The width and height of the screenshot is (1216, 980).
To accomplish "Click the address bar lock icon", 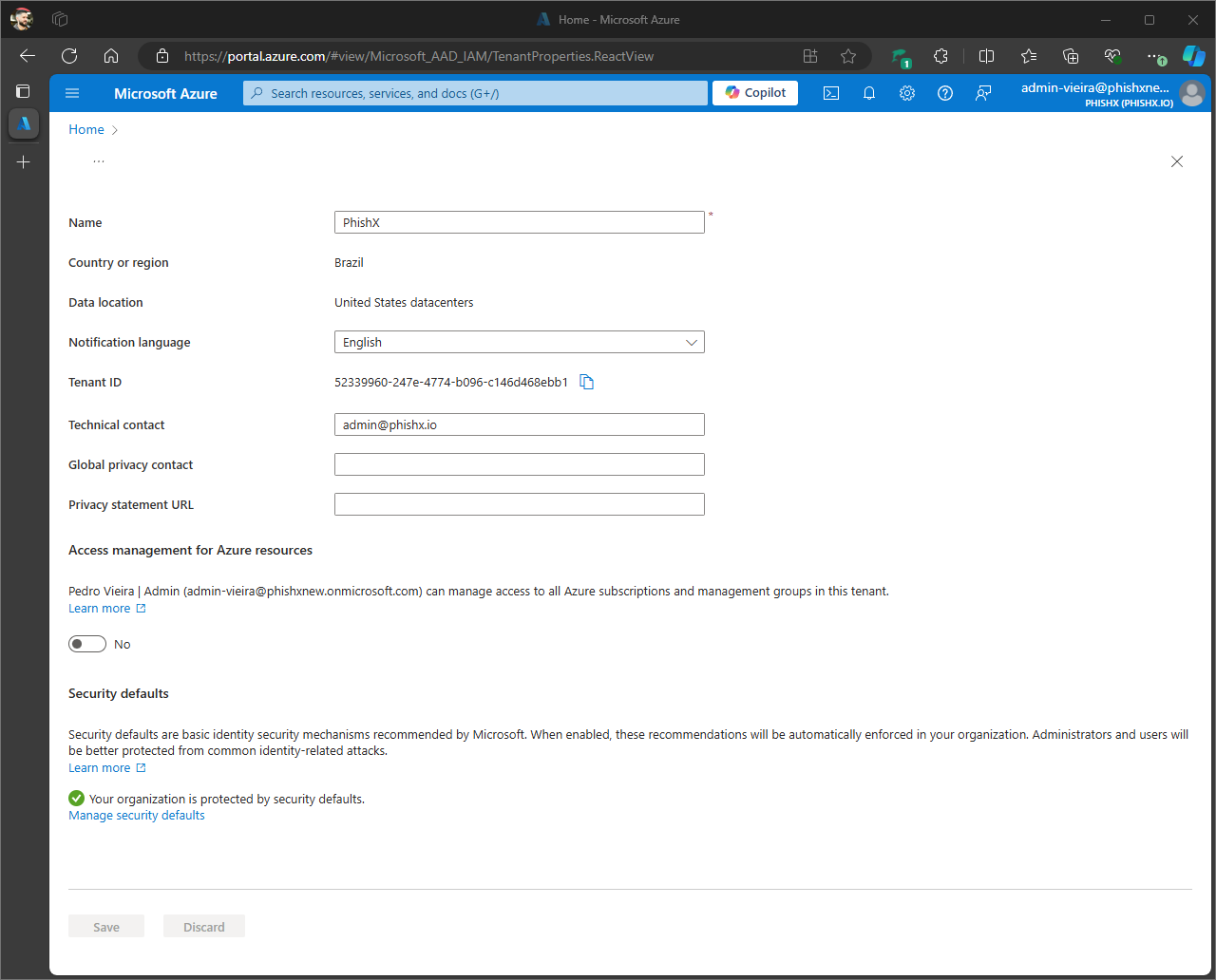I will (x=162, y=56).
